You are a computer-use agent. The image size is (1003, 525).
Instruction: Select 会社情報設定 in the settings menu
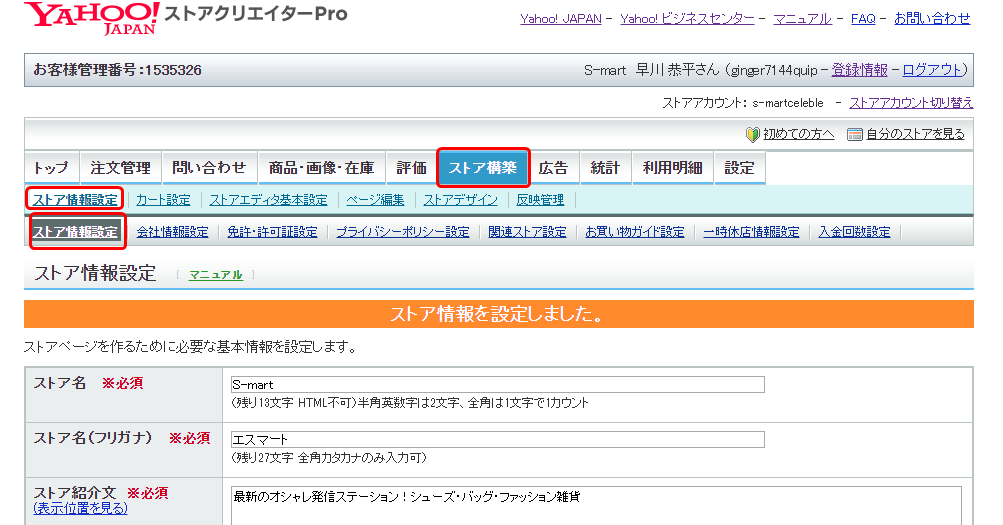click(172, 232)
